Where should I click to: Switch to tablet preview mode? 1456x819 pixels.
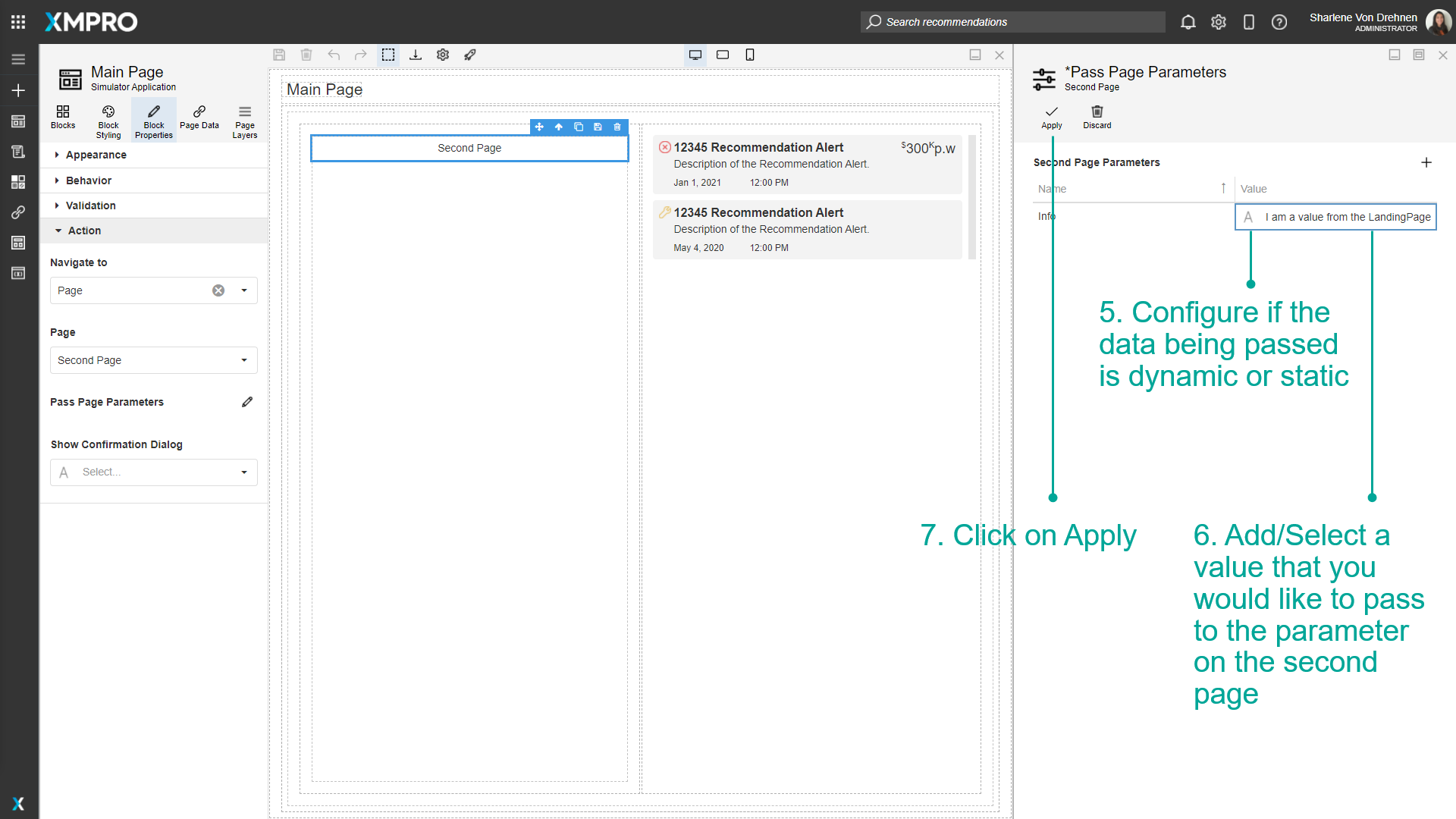point(722,55)
